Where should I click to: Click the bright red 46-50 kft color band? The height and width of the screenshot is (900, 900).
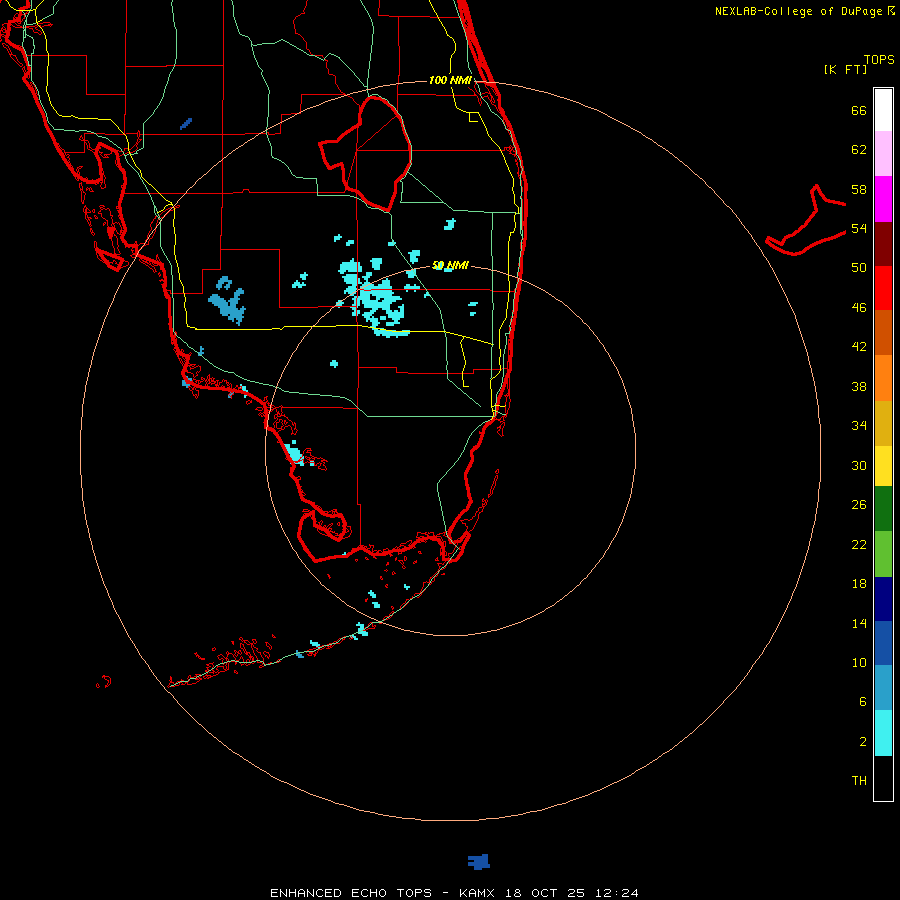pos(883,288)
